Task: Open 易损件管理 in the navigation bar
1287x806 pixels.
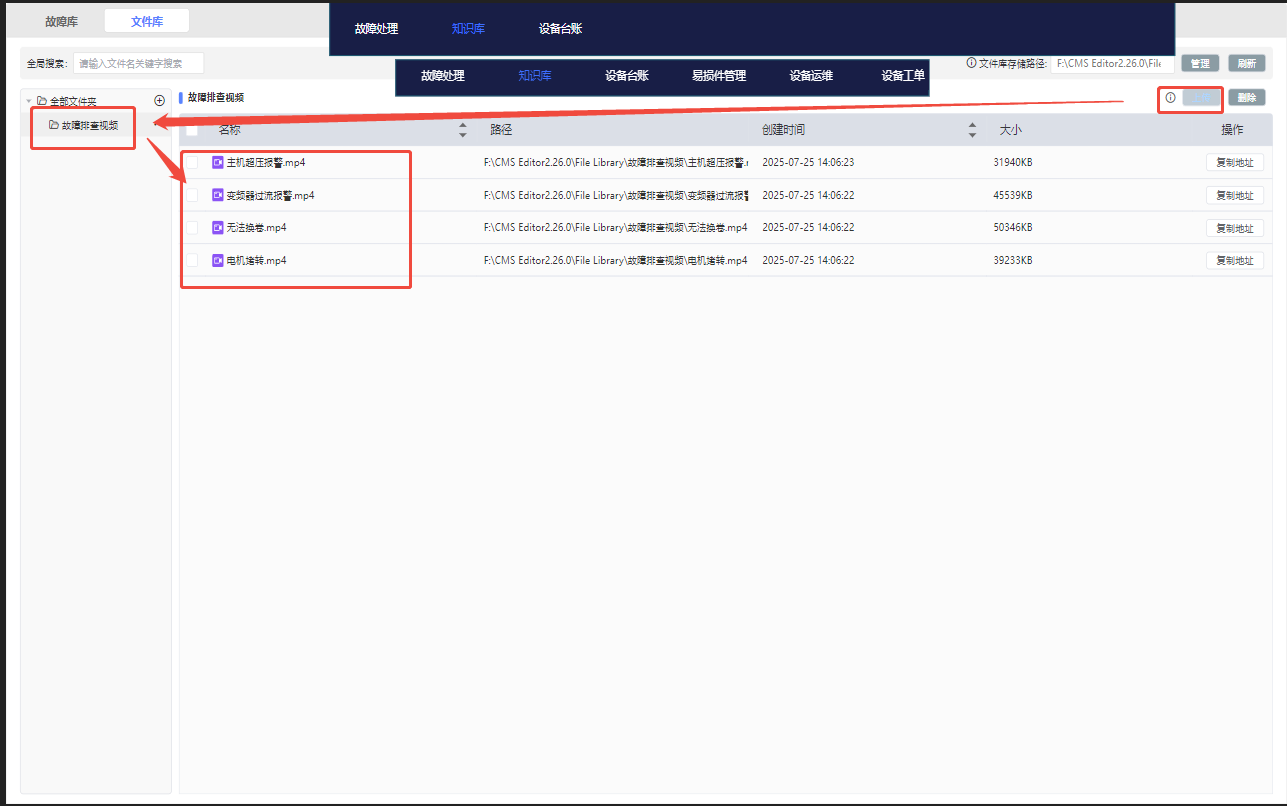Action: click(x=718, y=76)
